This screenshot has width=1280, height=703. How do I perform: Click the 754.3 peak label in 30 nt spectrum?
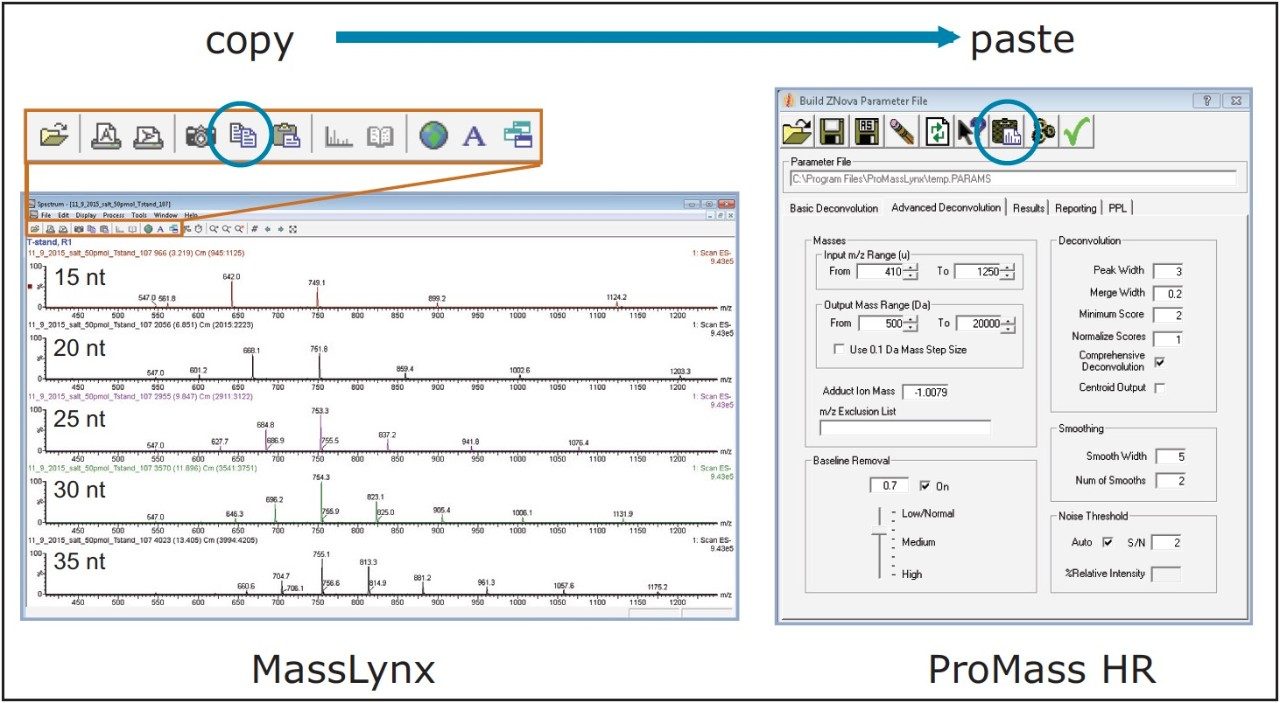320,478
